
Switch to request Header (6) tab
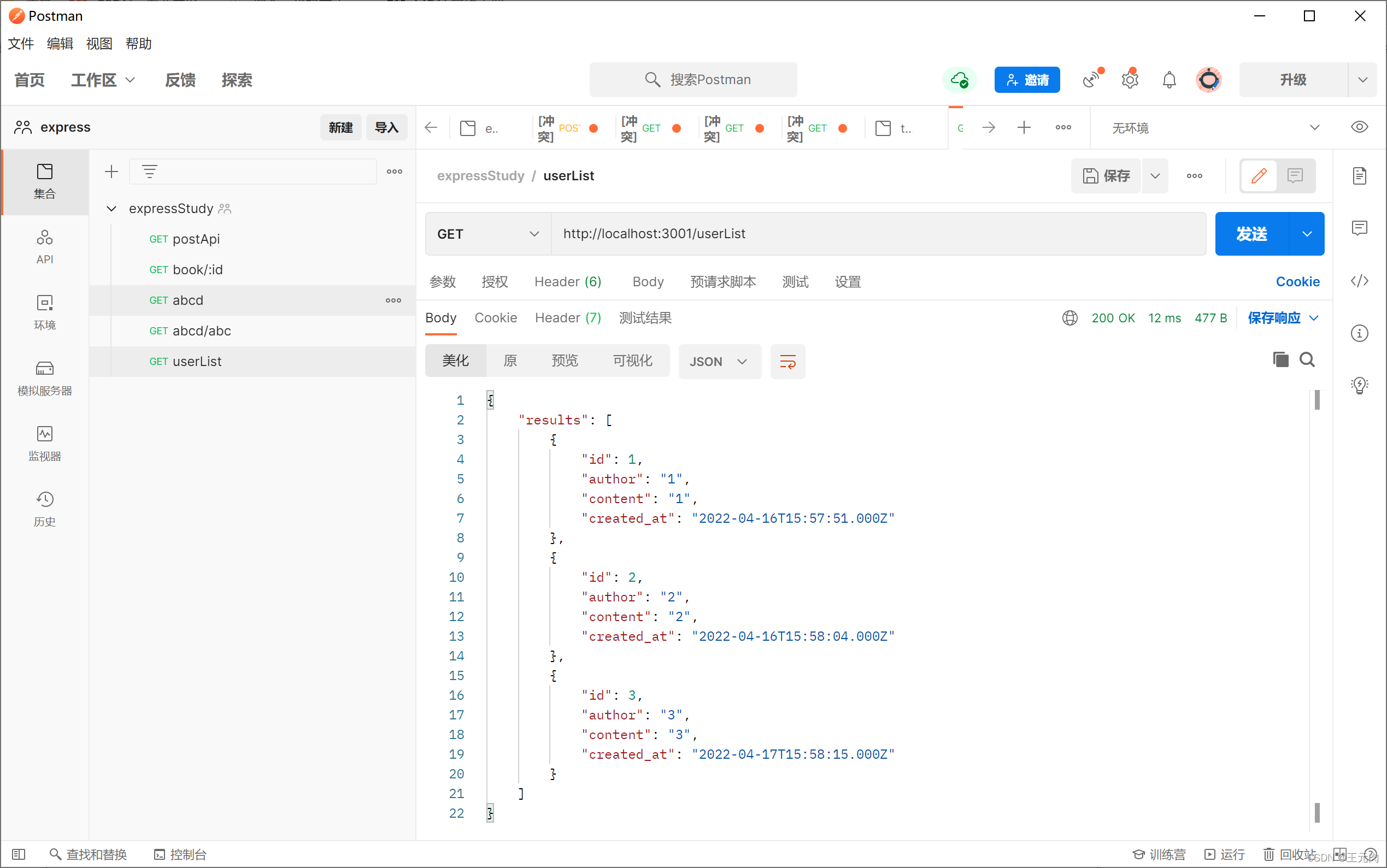click(x=567, y=282)
